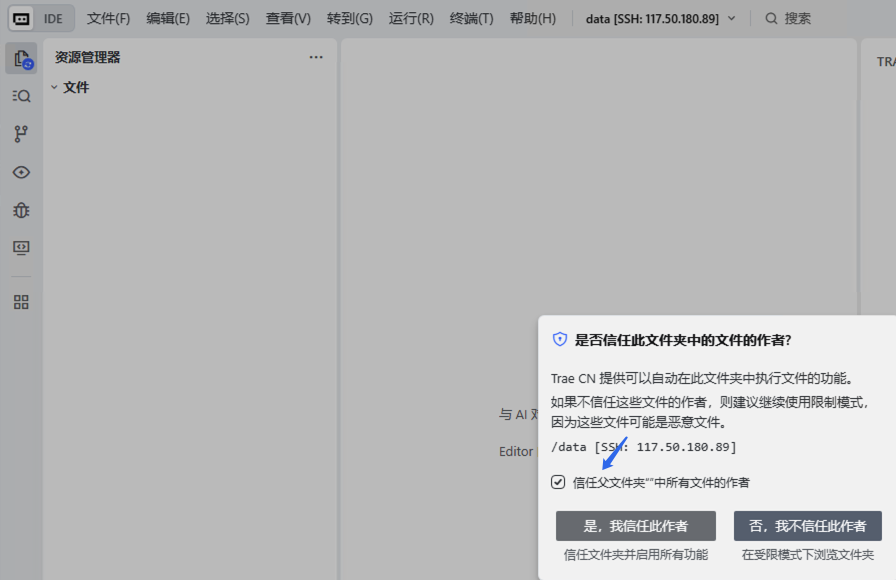Open Run and Debug bug icon
Image resolution: width=896 pixels, height=580 pixels.
click(x=21, y=210)
